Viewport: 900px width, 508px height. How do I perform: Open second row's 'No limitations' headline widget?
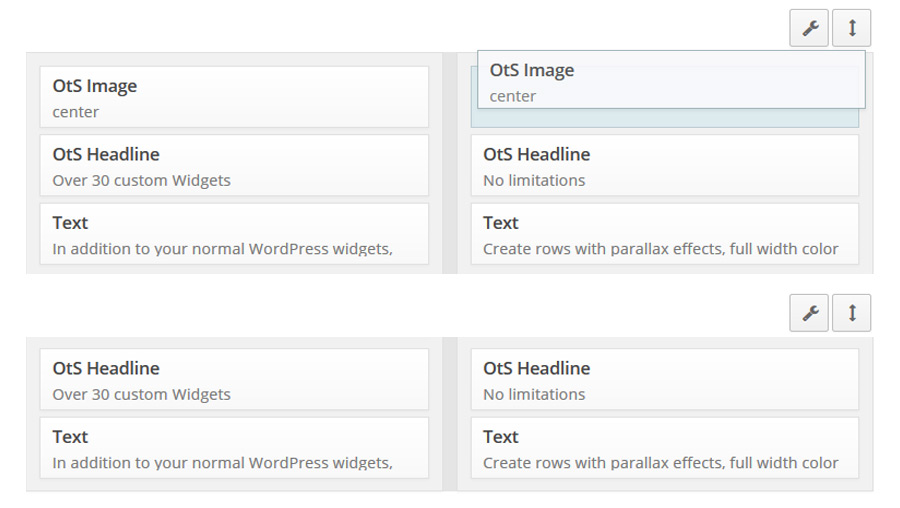coord(665,379)
